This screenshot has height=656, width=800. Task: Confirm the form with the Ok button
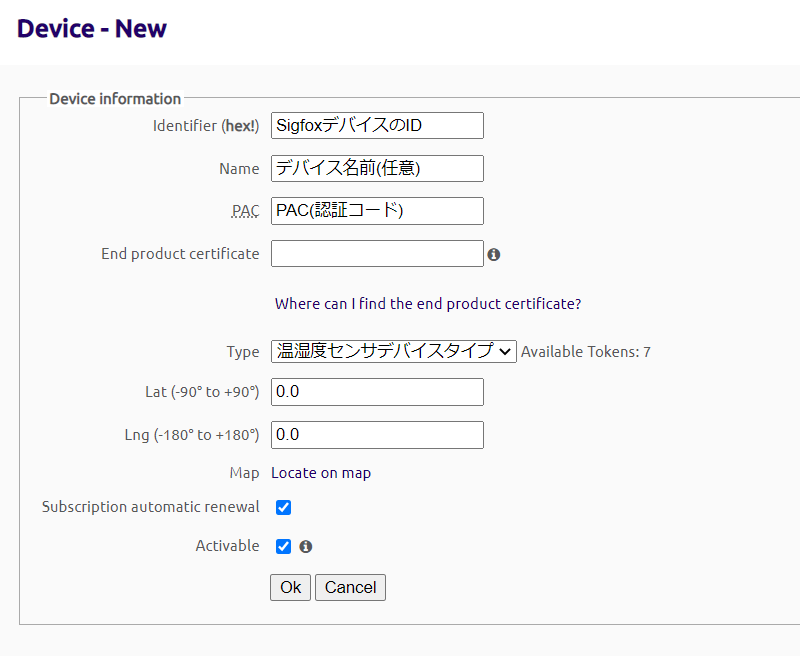click(x=290, y=587)
